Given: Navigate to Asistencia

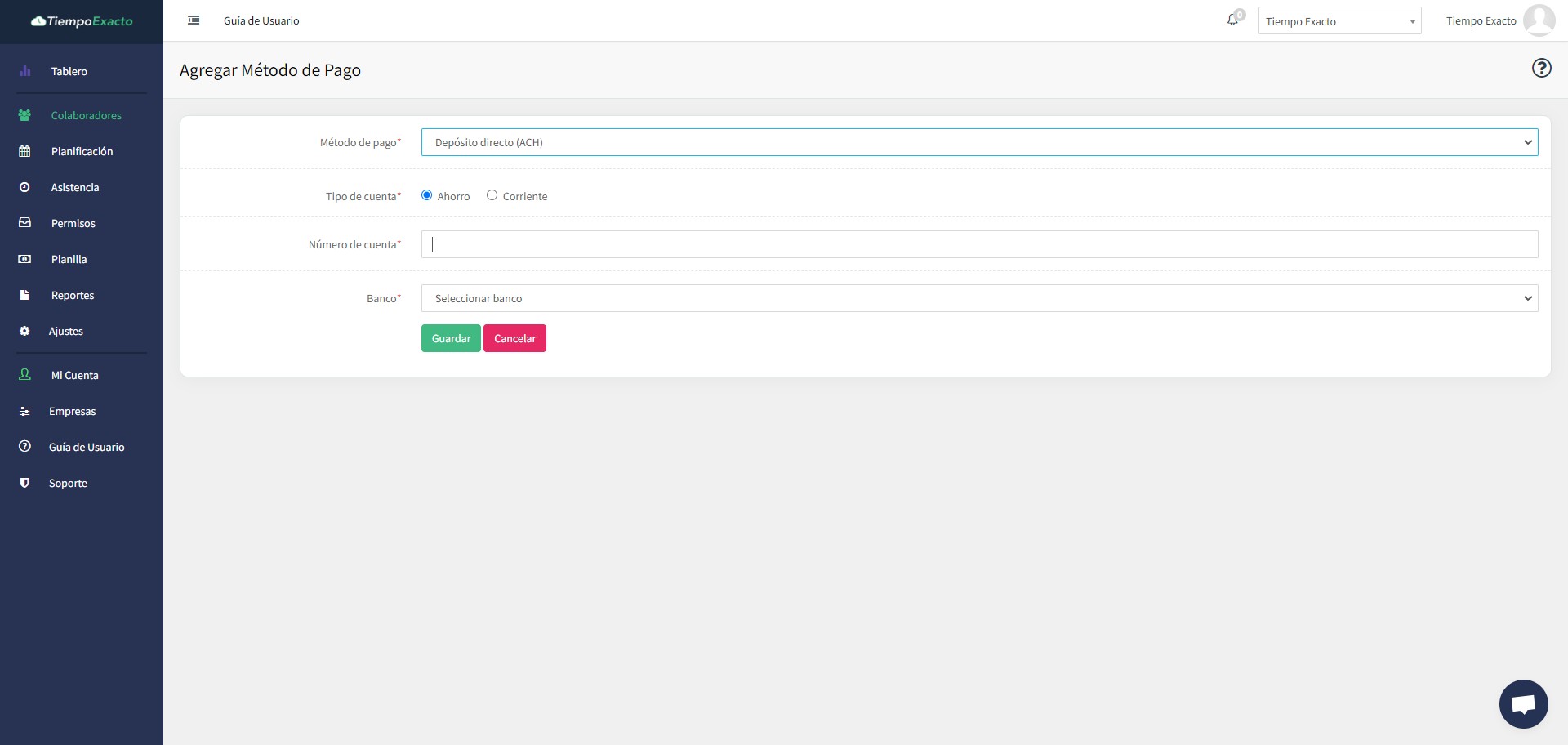Looking at the screenshot, I should point(75,187).
